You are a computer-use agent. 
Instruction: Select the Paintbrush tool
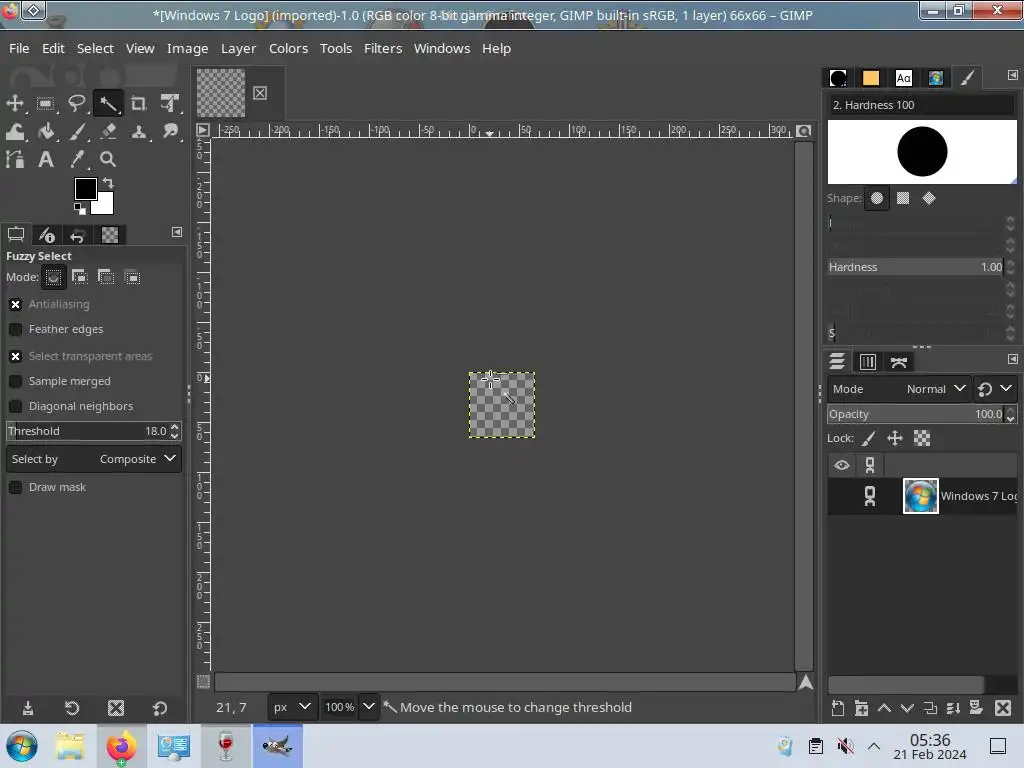point(77,131)
